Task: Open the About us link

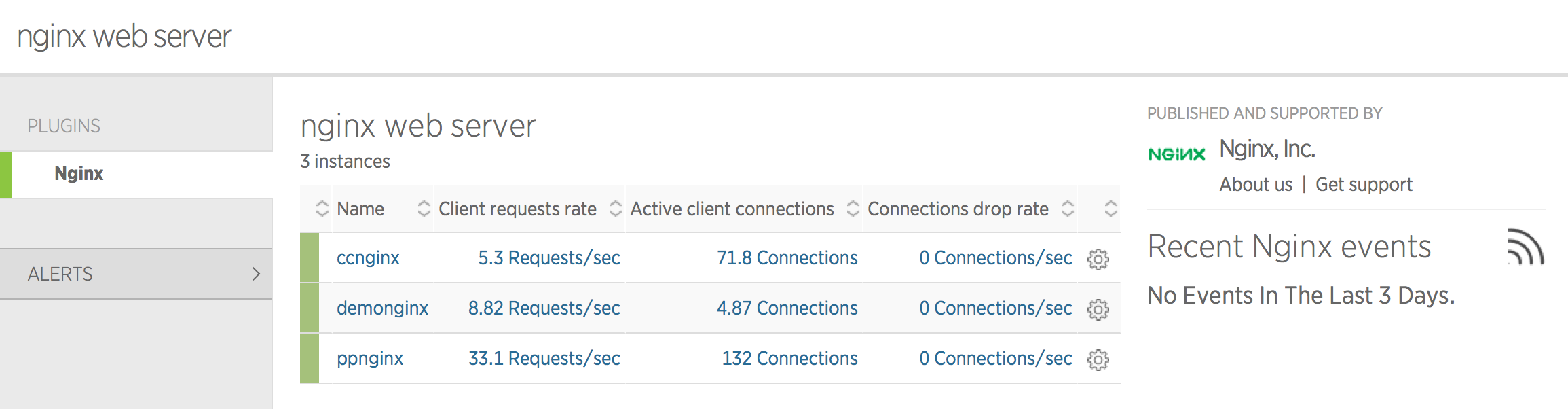Action: (1255, 184)
